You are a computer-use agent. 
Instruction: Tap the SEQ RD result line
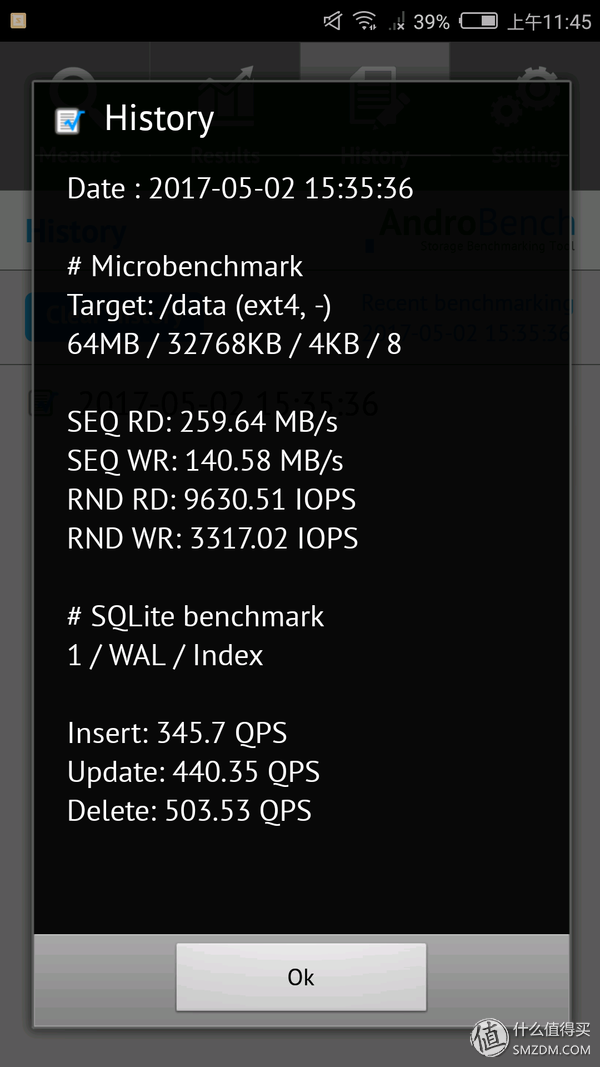click(x=202, y=422)
